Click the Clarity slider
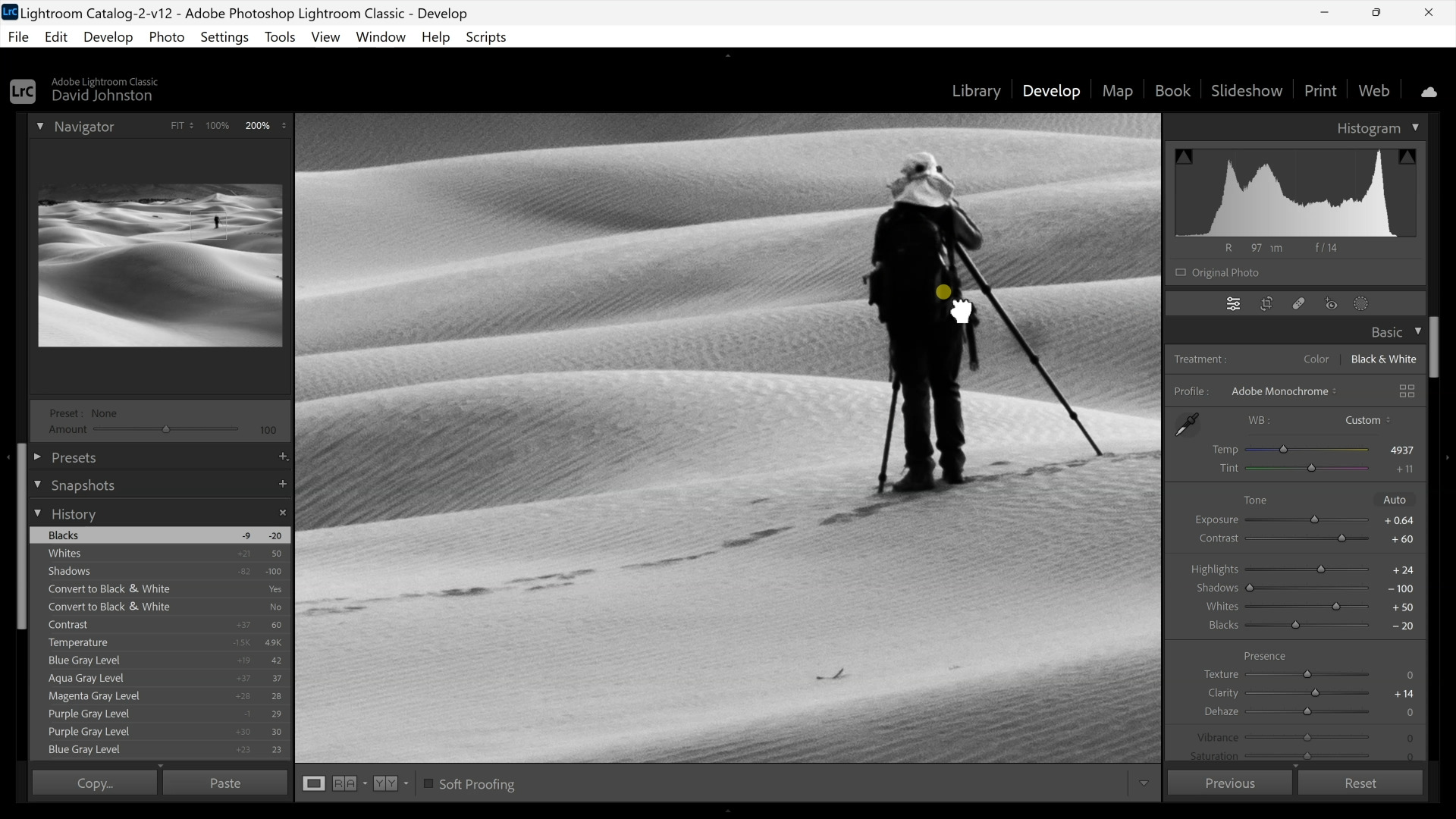Image resolution: width=1456 pixels, height=819 pixels. (1314, 692)
